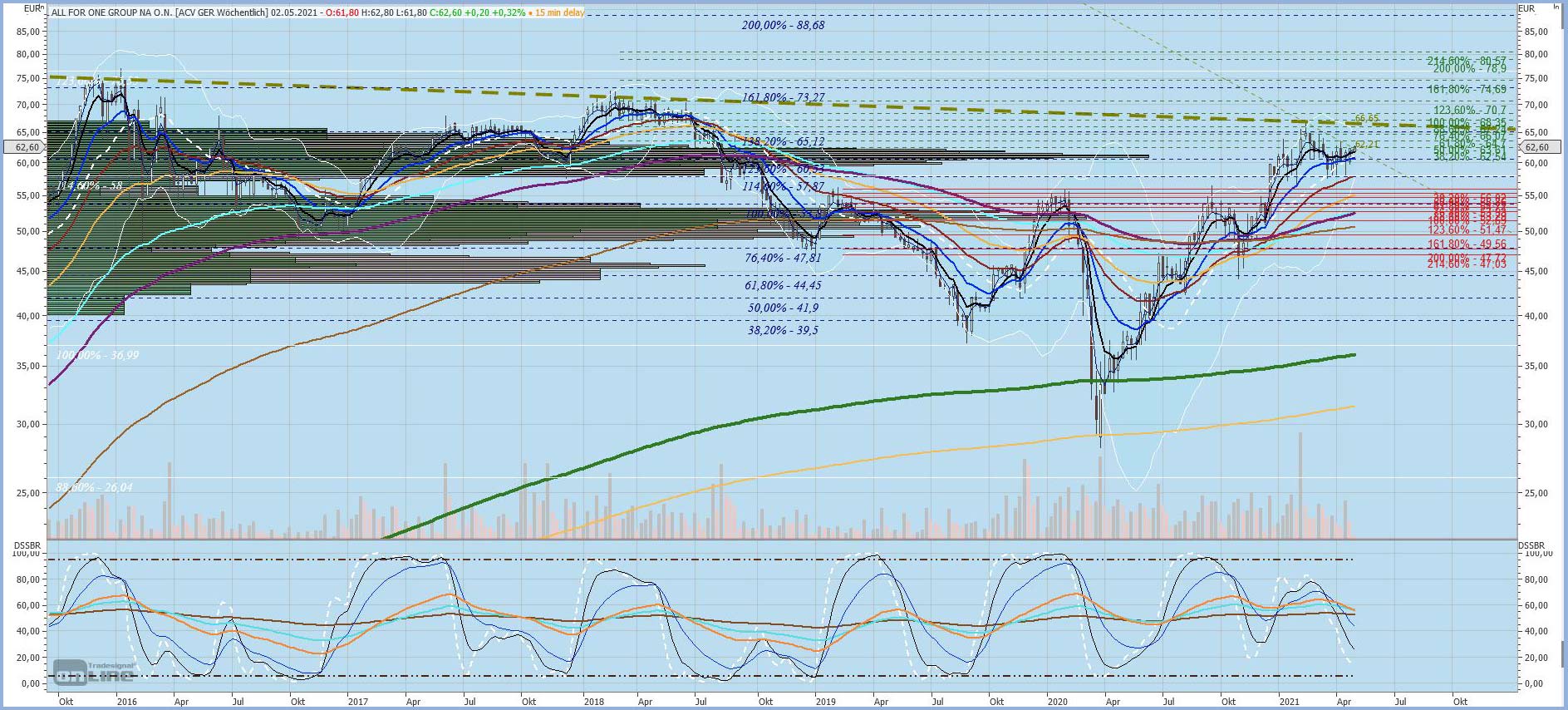Click the open value O:61,80
The width and height of the screenshot is (1568, 710).
coord(342,12)
